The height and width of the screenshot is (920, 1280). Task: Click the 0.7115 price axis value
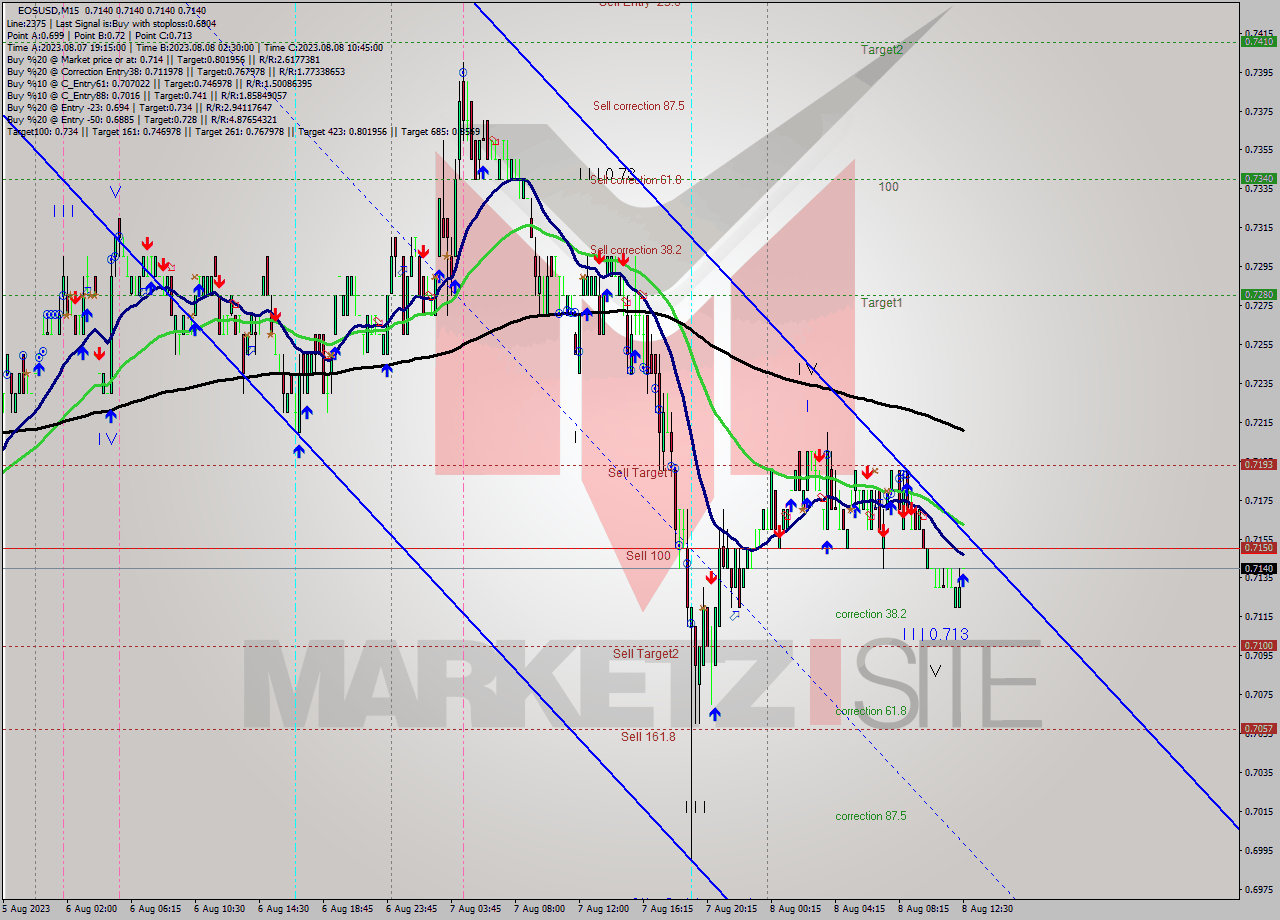1259,616
